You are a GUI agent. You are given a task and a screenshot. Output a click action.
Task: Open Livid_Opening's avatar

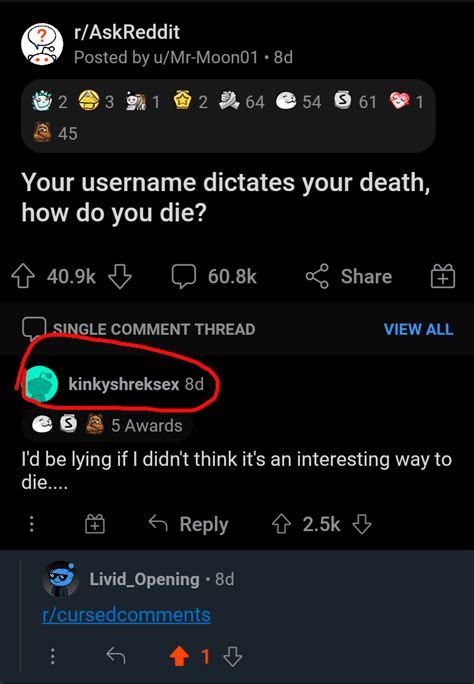(x=61, y=579)
